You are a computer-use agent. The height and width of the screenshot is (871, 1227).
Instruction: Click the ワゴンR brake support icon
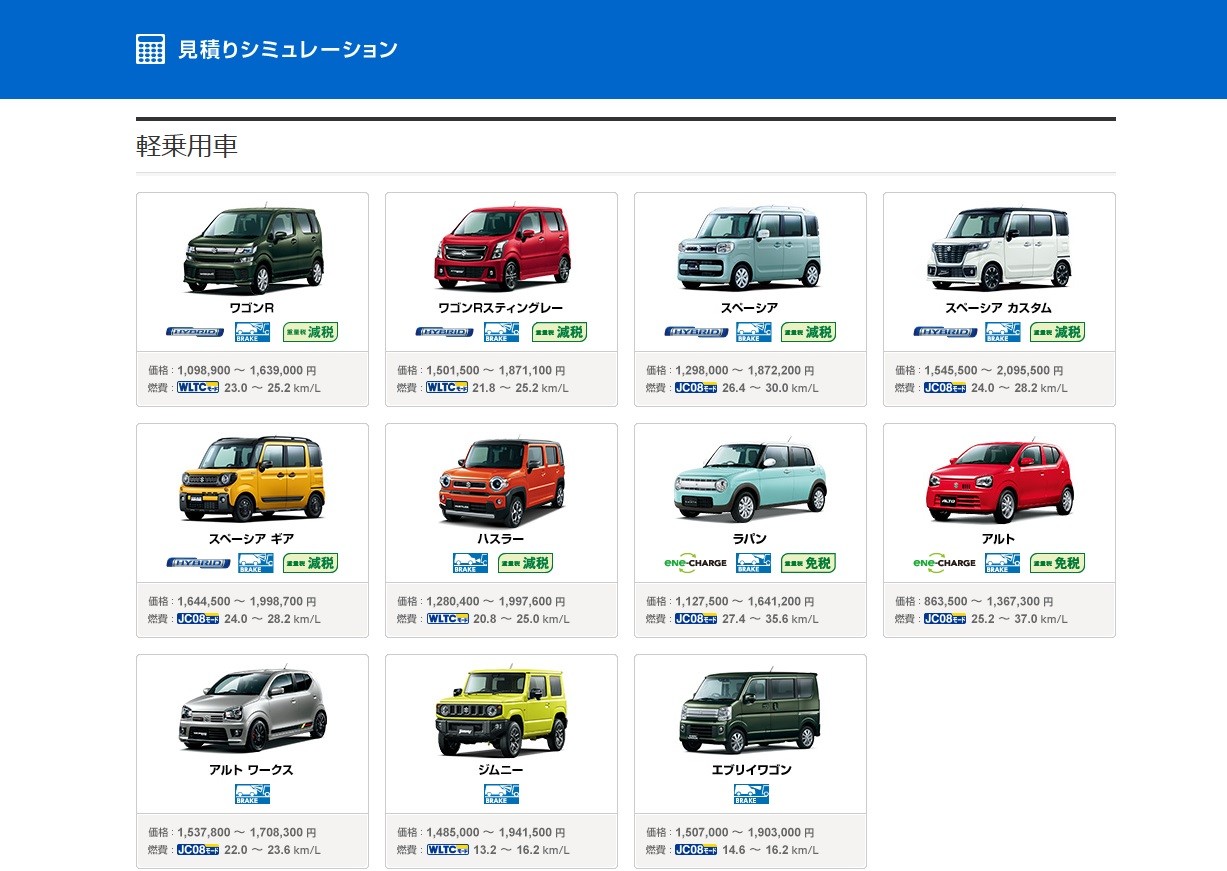pos(253,332)
